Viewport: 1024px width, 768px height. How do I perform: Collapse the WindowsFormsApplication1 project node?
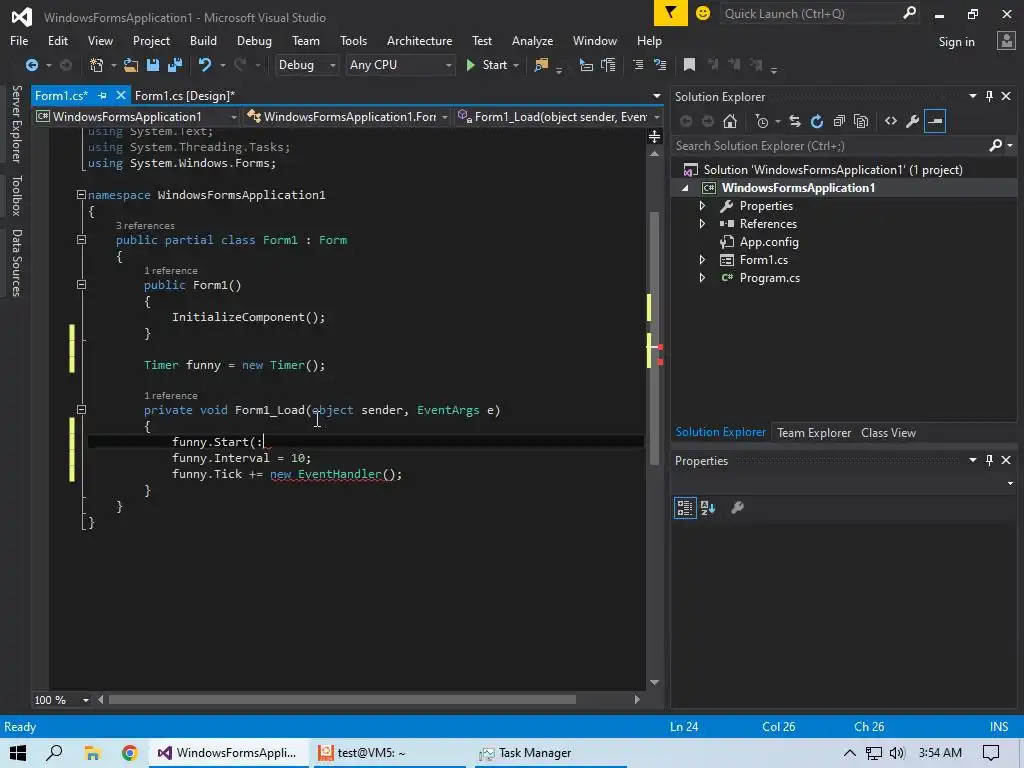(x=685, y=188)
